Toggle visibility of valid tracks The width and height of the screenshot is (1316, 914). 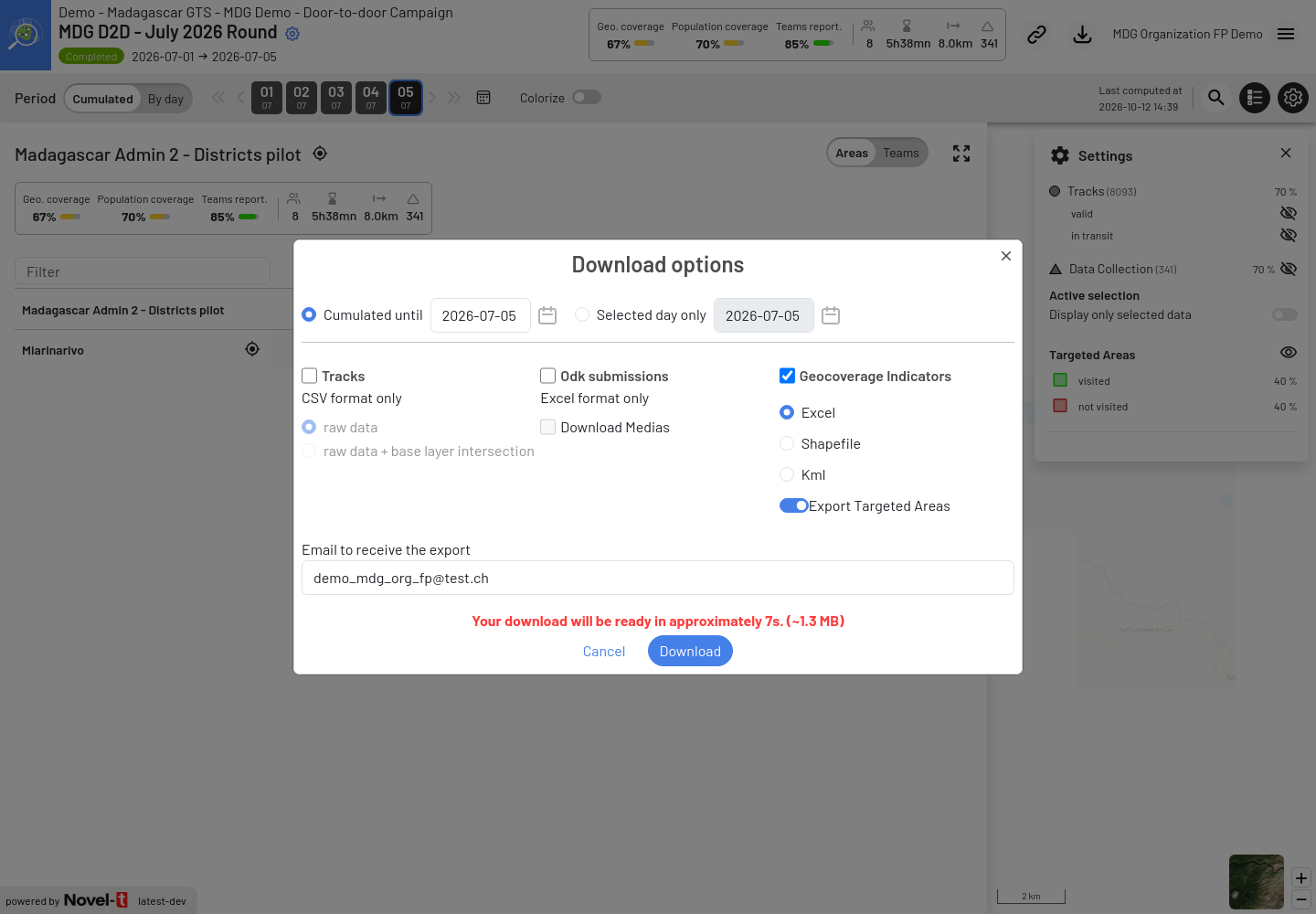1289,213
